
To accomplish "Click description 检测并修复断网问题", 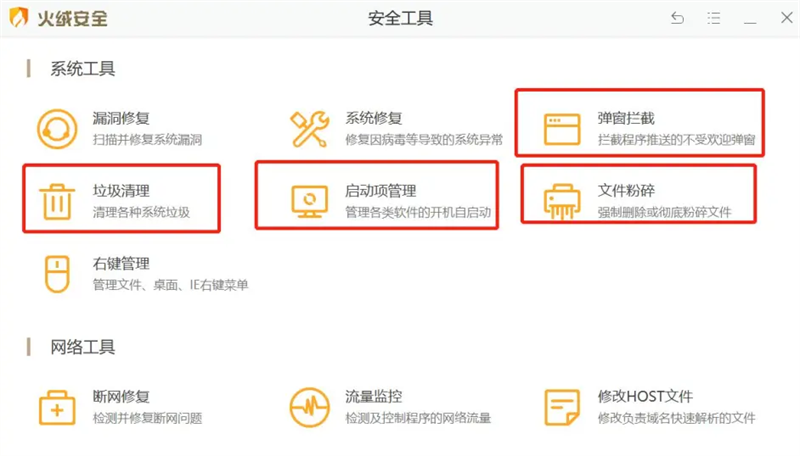I will [x=147, y=418].
